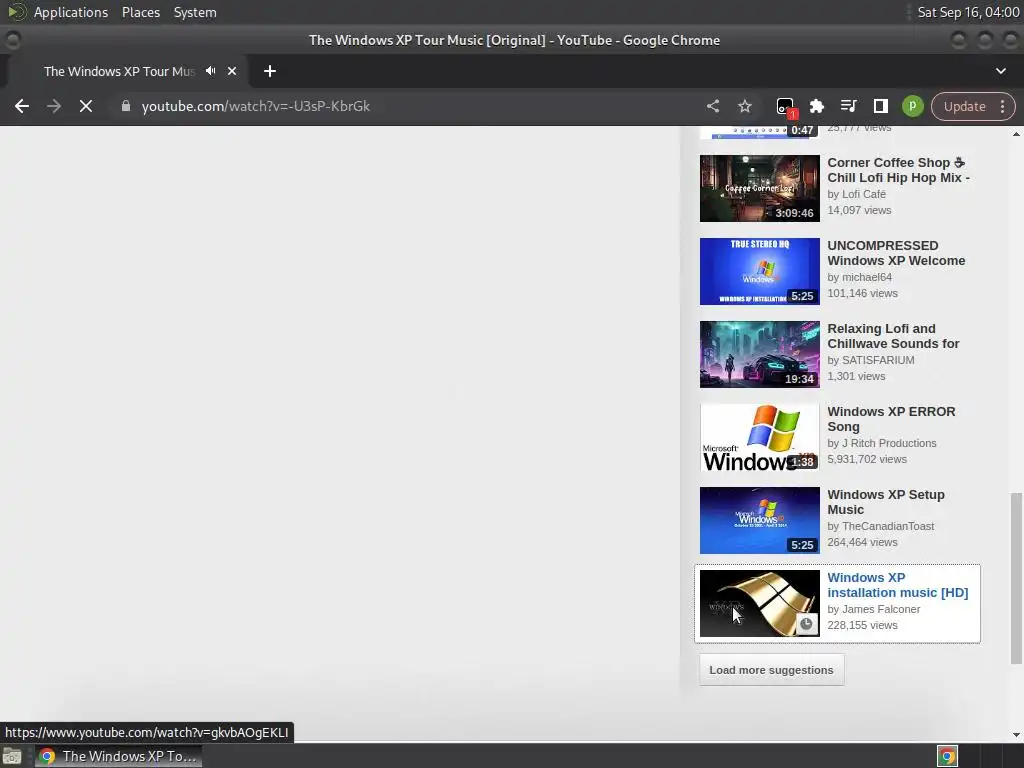Bookmark this tab with the star icon
The width and height of the screenshot is (1024, 768).
coord(744,106)
